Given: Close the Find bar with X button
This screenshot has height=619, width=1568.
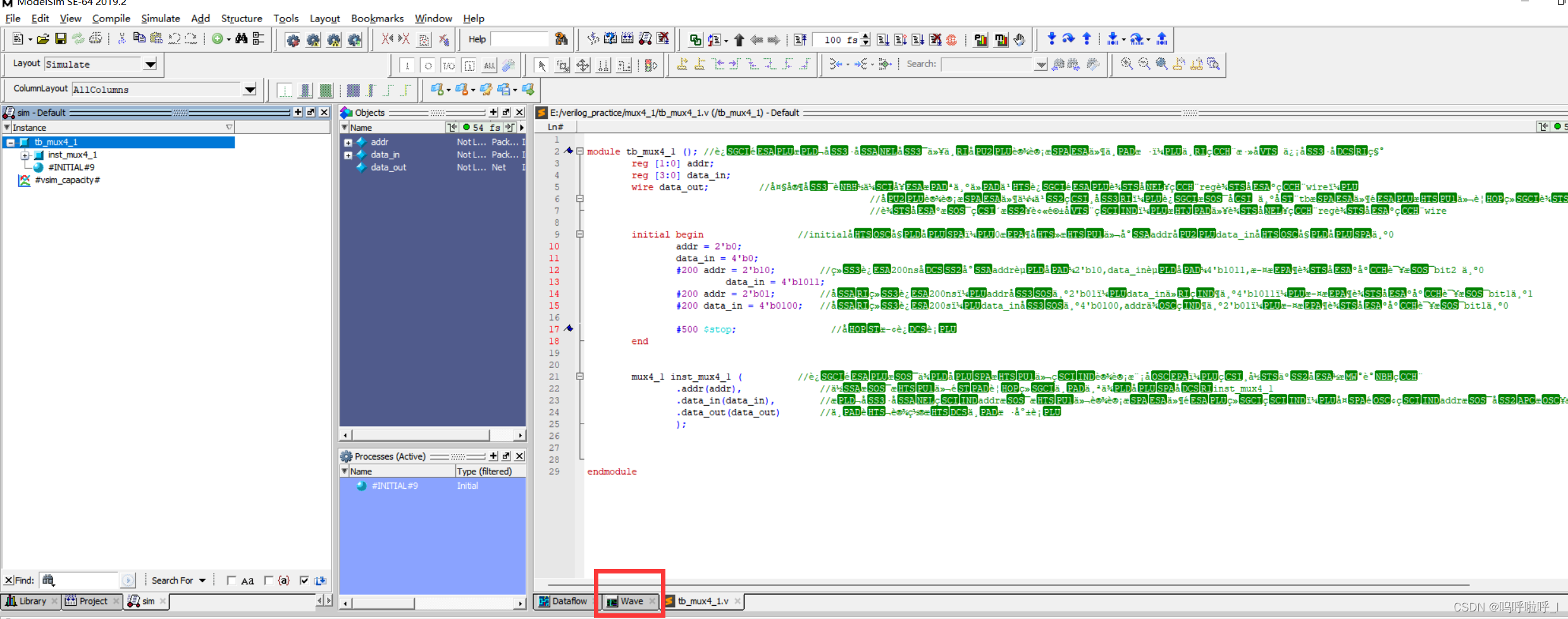Looking at the screenshot, I should [8, 580].
